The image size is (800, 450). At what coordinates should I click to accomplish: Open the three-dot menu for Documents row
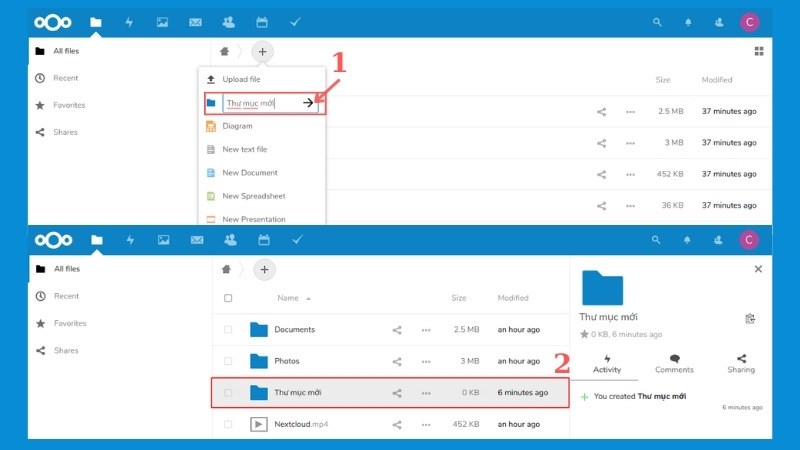coord(426,329)
